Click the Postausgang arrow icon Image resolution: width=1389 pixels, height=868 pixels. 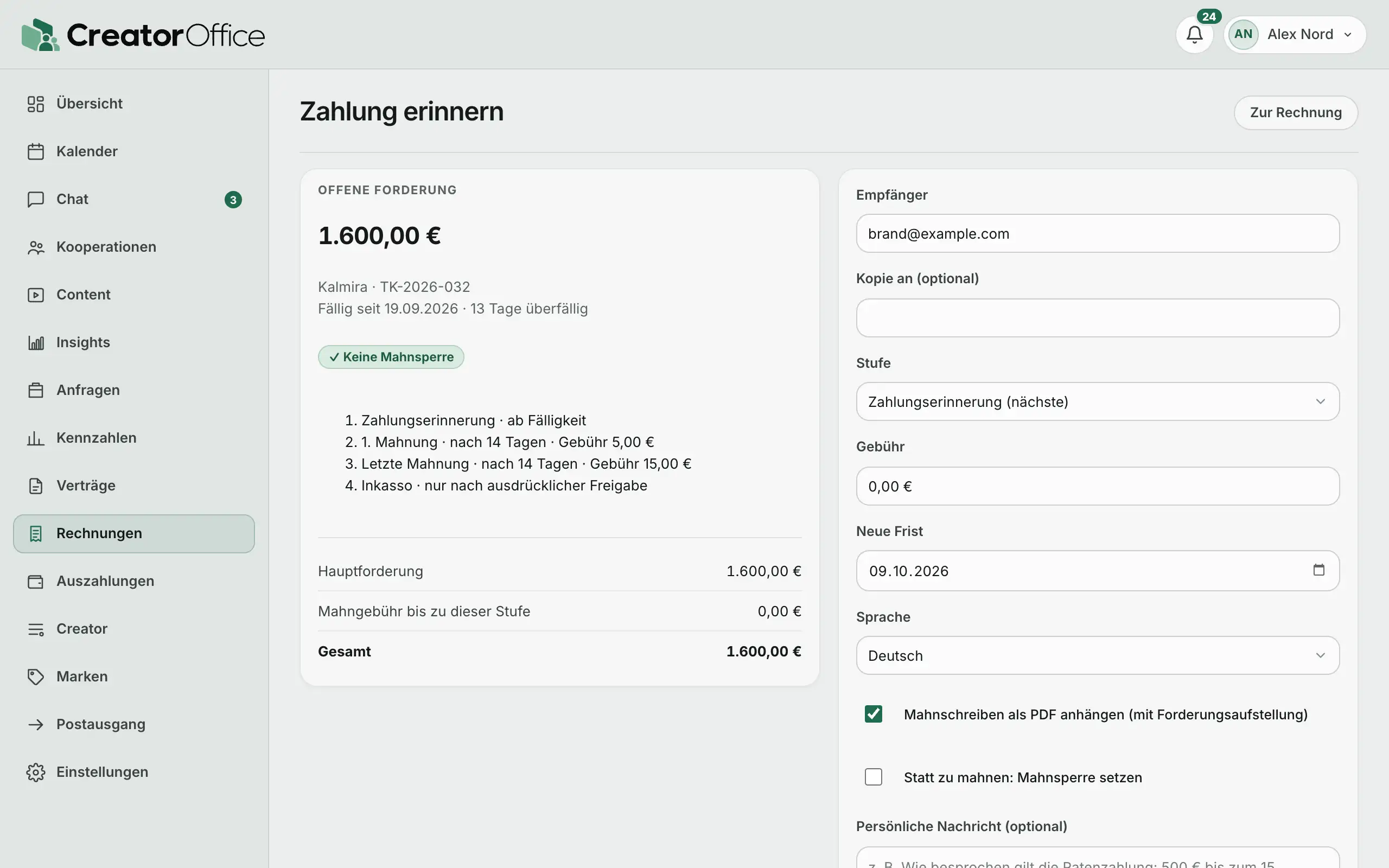point(36,724)
